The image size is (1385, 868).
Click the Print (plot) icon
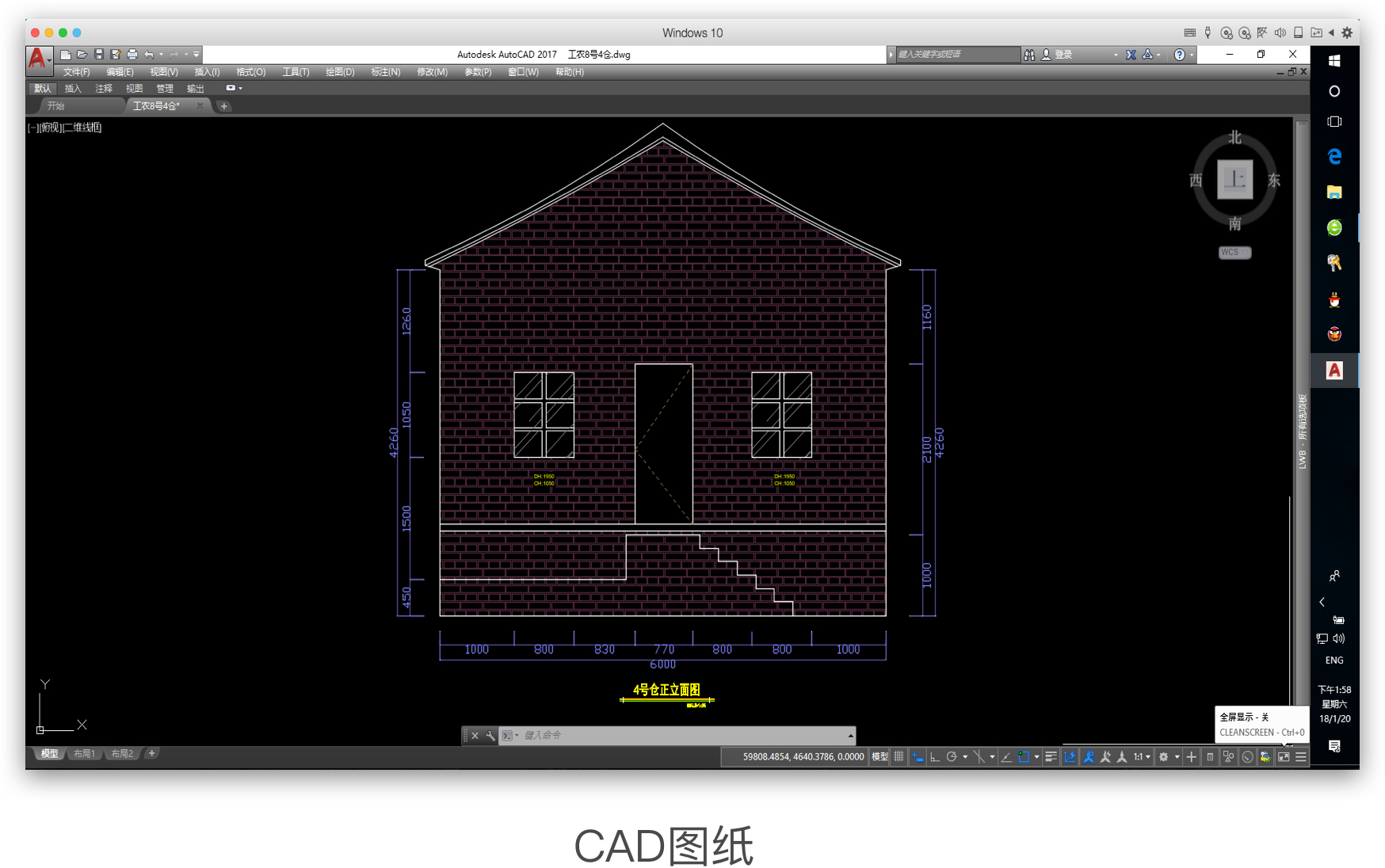132,55
